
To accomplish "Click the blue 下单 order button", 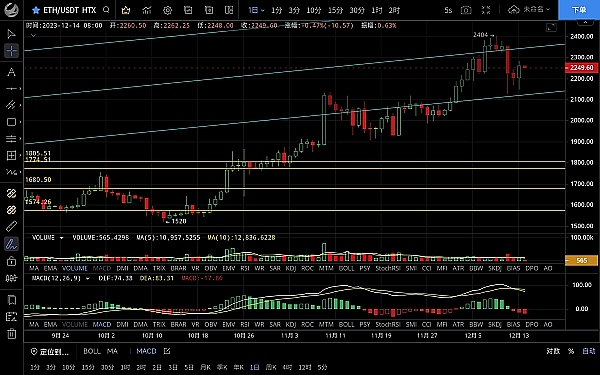I will [x=579, y=10].
